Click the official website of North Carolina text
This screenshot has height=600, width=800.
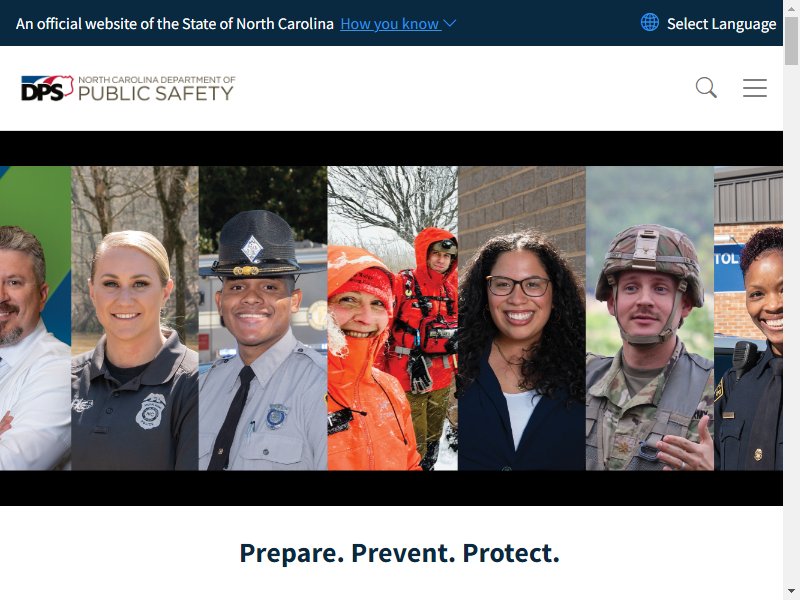pyautogui.click(x=174, y=24)
